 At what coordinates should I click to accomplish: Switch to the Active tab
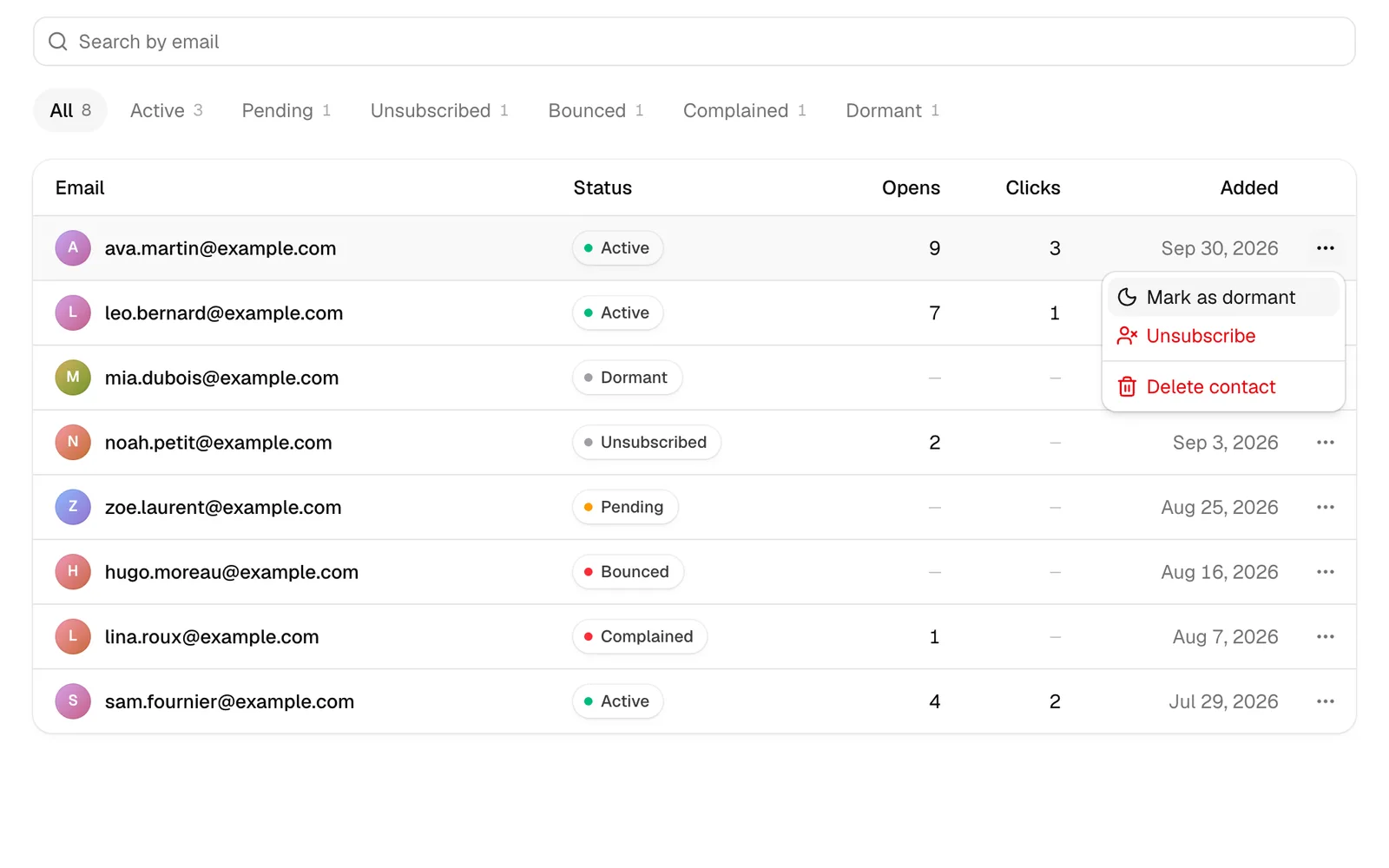click(167, 110)
